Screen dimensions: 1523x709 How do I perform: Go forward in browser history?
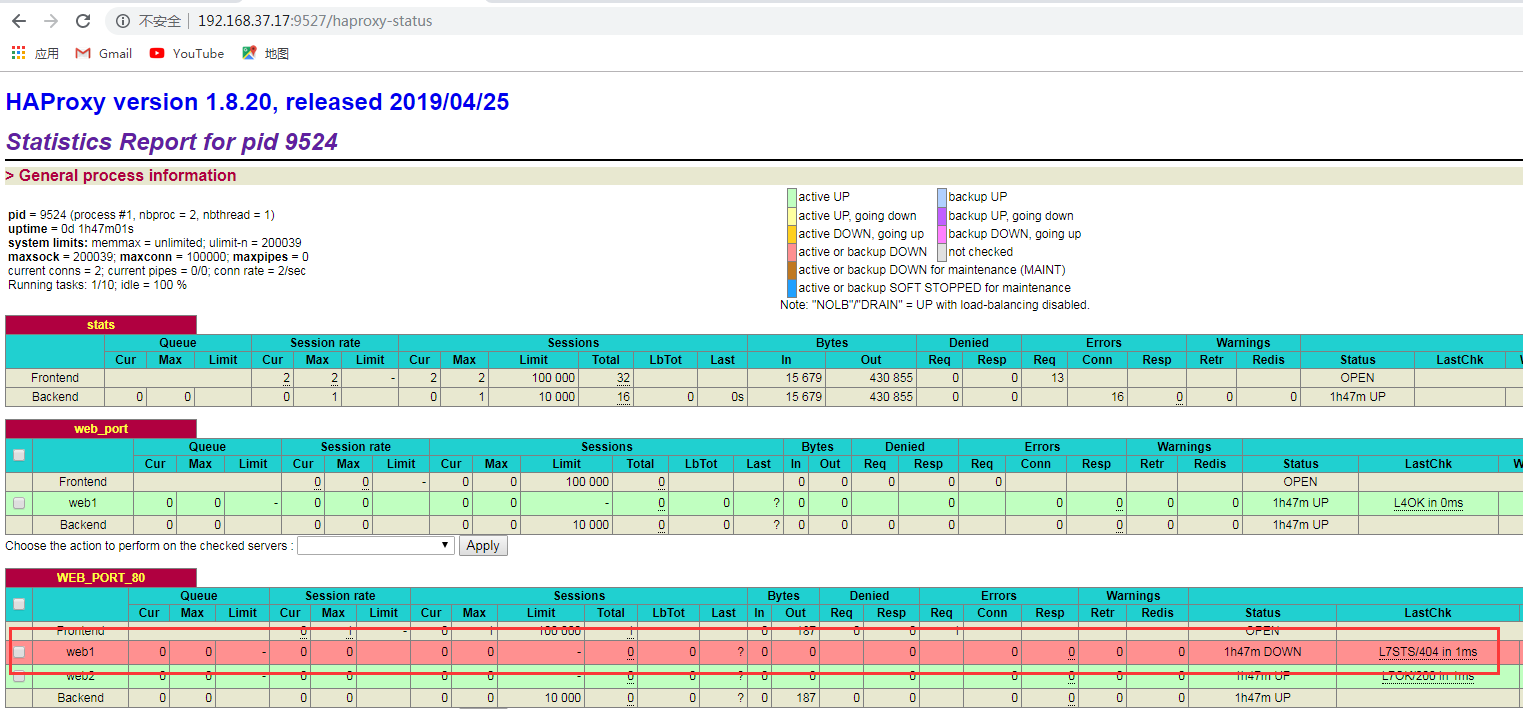click(51, 21)
